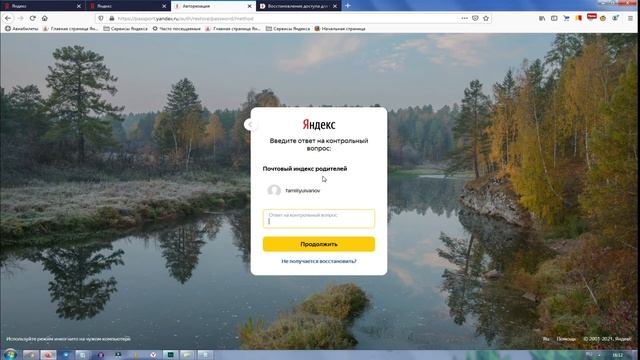Close the Авторизация tab
This screenshot has height=360, width=640.
click(x=249, y=6)
